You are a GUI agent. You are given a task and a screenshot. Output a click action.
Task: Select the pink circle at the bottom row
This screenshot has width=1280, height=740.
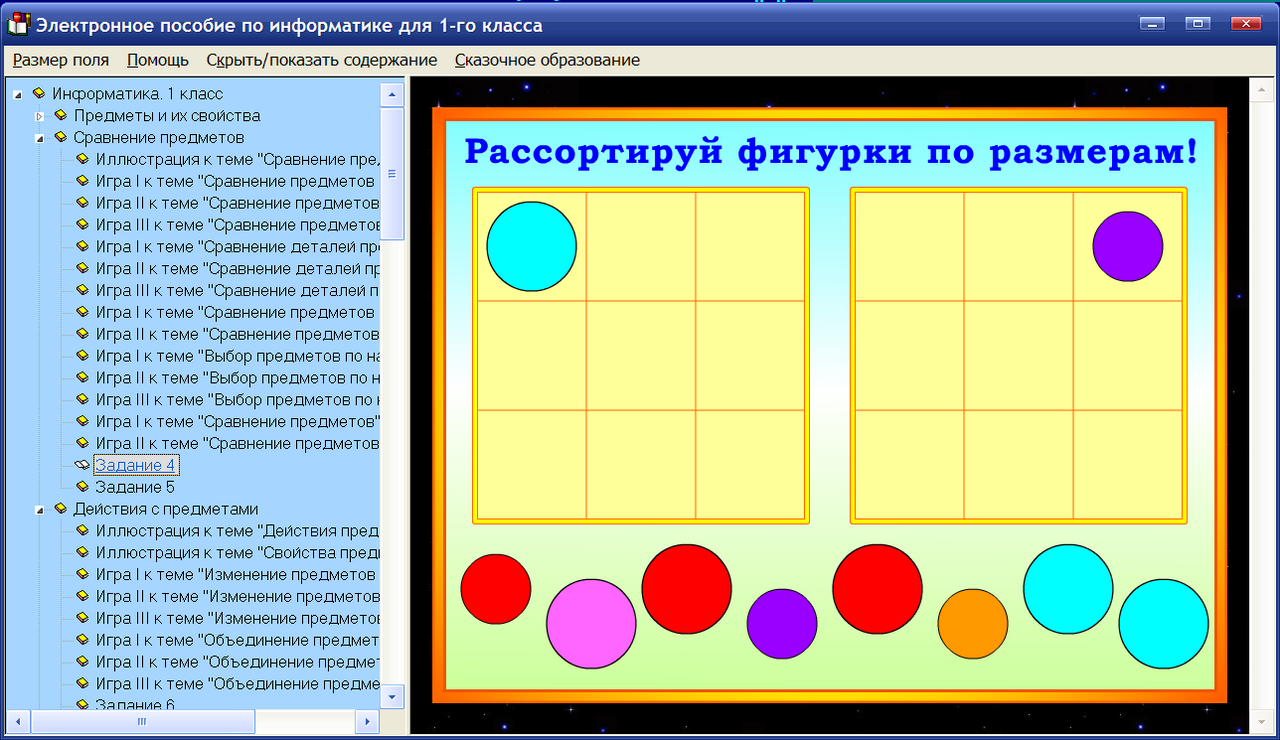pyautogui.click(x=591, y=624)
